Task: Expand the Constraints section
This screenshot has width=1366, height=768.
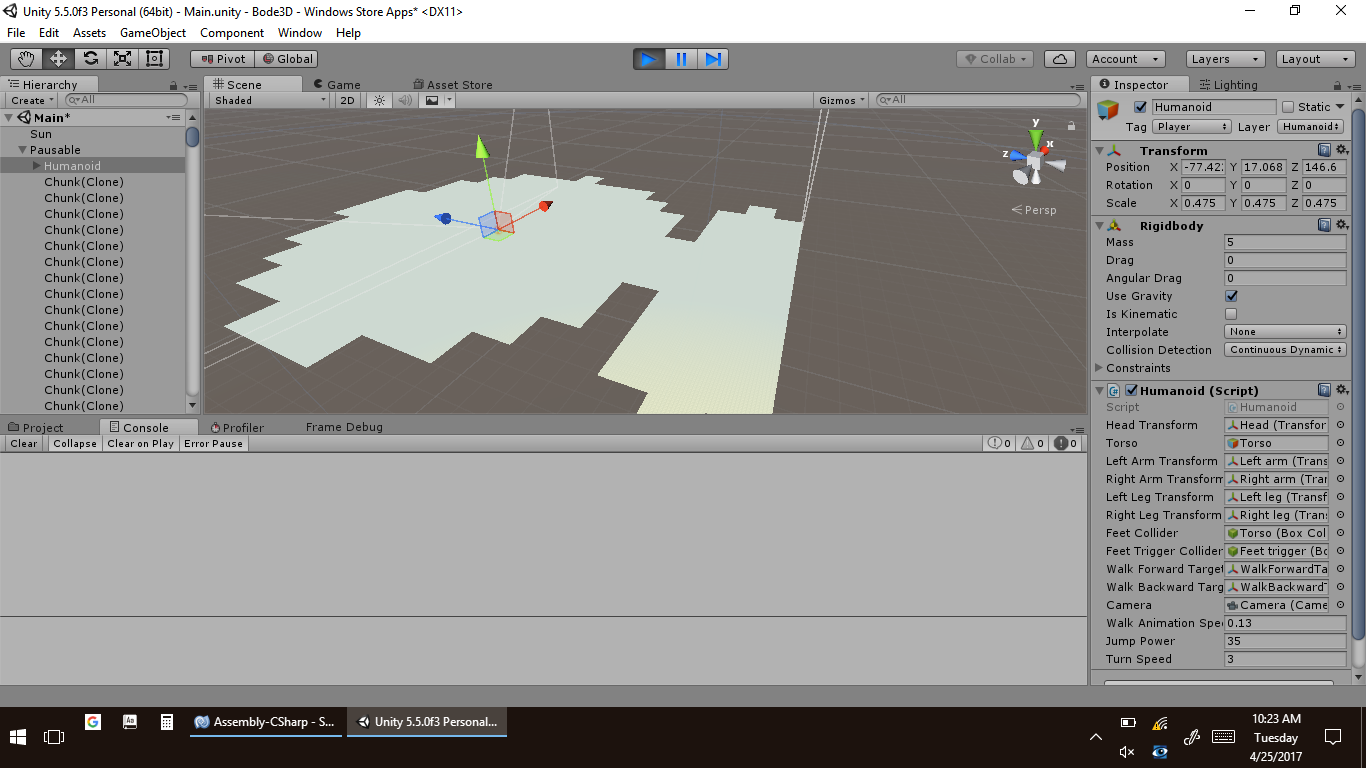Action: pos(1100,368)
